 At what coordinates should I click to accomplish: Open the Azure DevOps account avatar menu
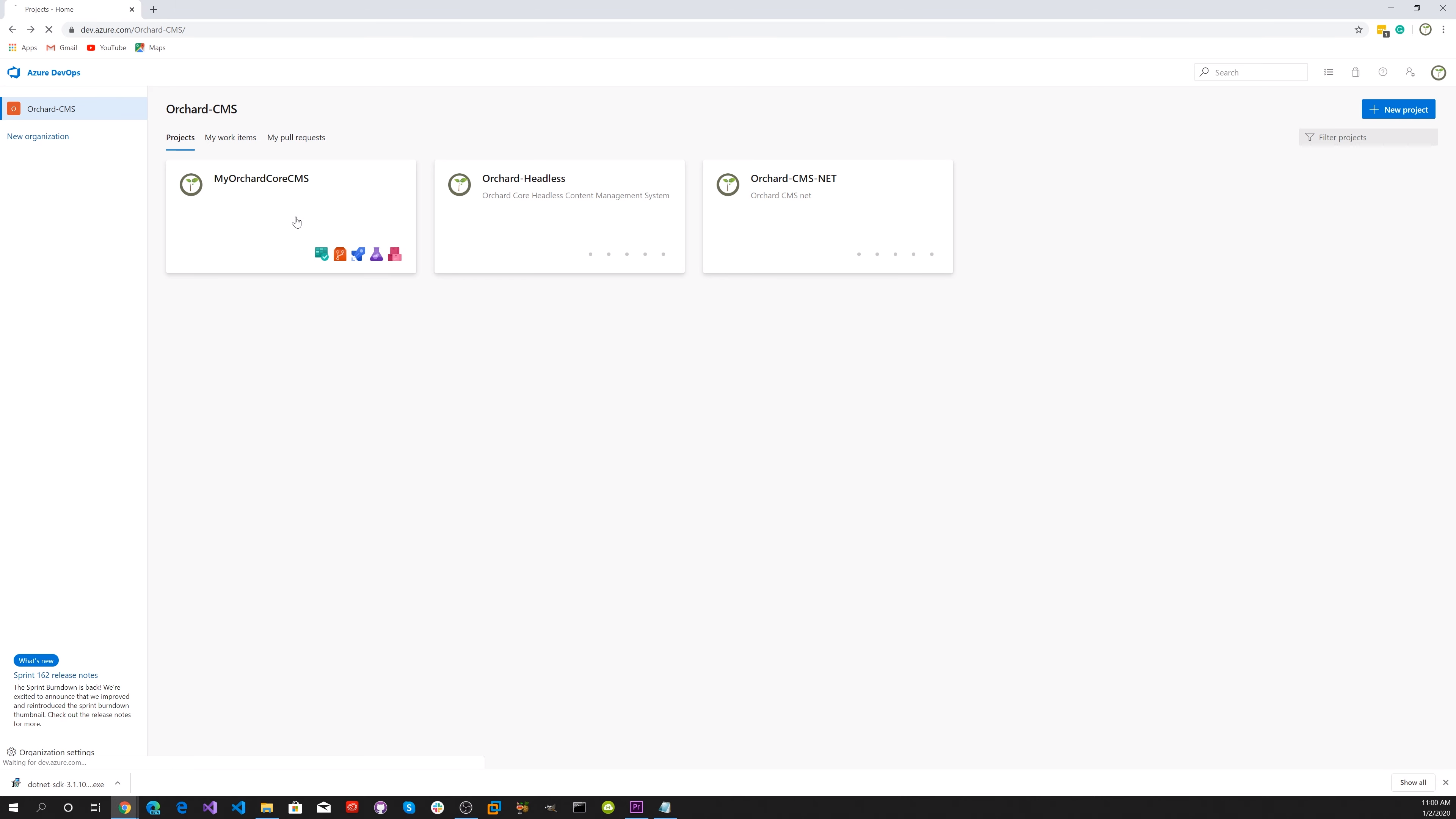[x=1439, y=72]
